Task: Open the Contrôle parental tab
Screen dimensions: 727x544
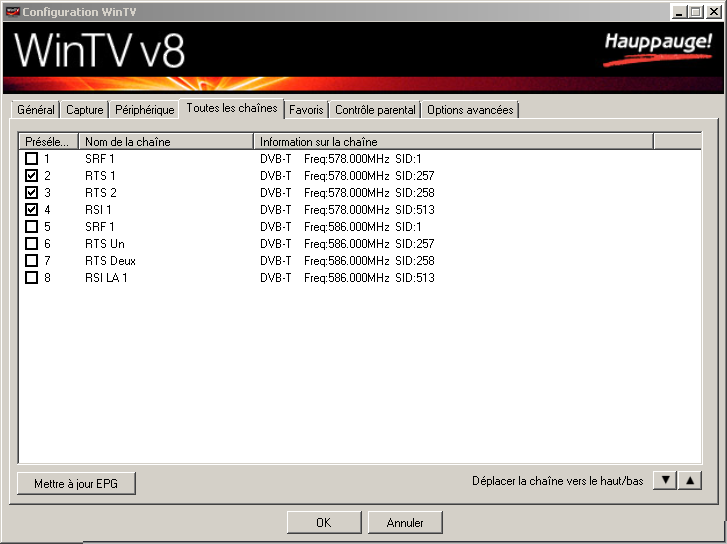Action: [x=375, y=110]
